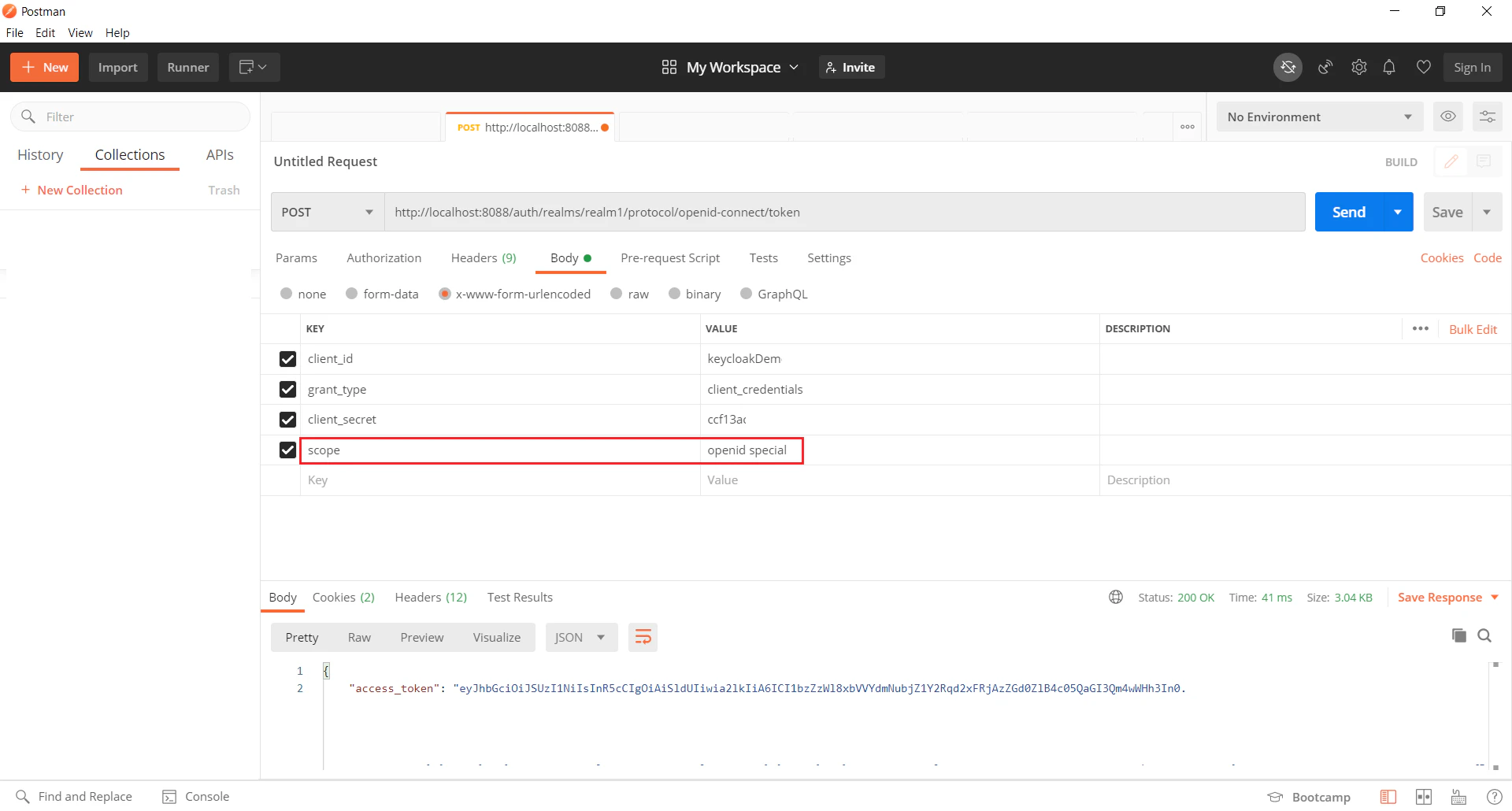Click the pencil edit icon beside BUILD
The width and height of the screenshot is (1512, 811).
tap(1451, 161)
